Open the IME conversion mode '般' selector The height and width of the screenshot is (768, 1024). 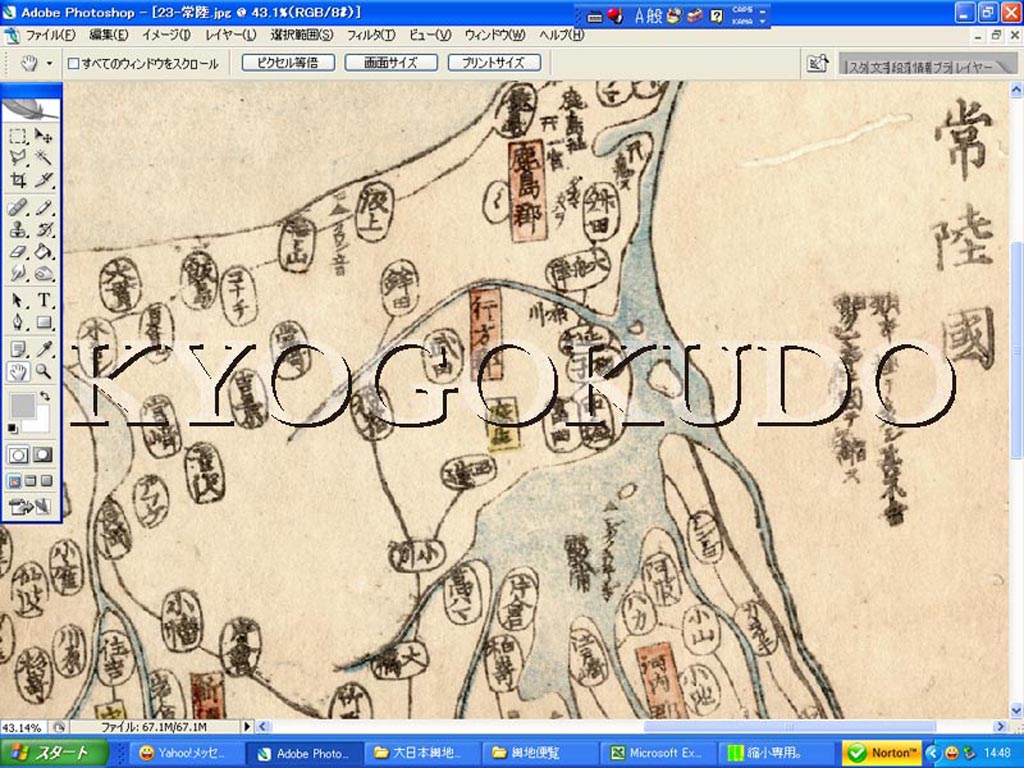tap(654, 16)
